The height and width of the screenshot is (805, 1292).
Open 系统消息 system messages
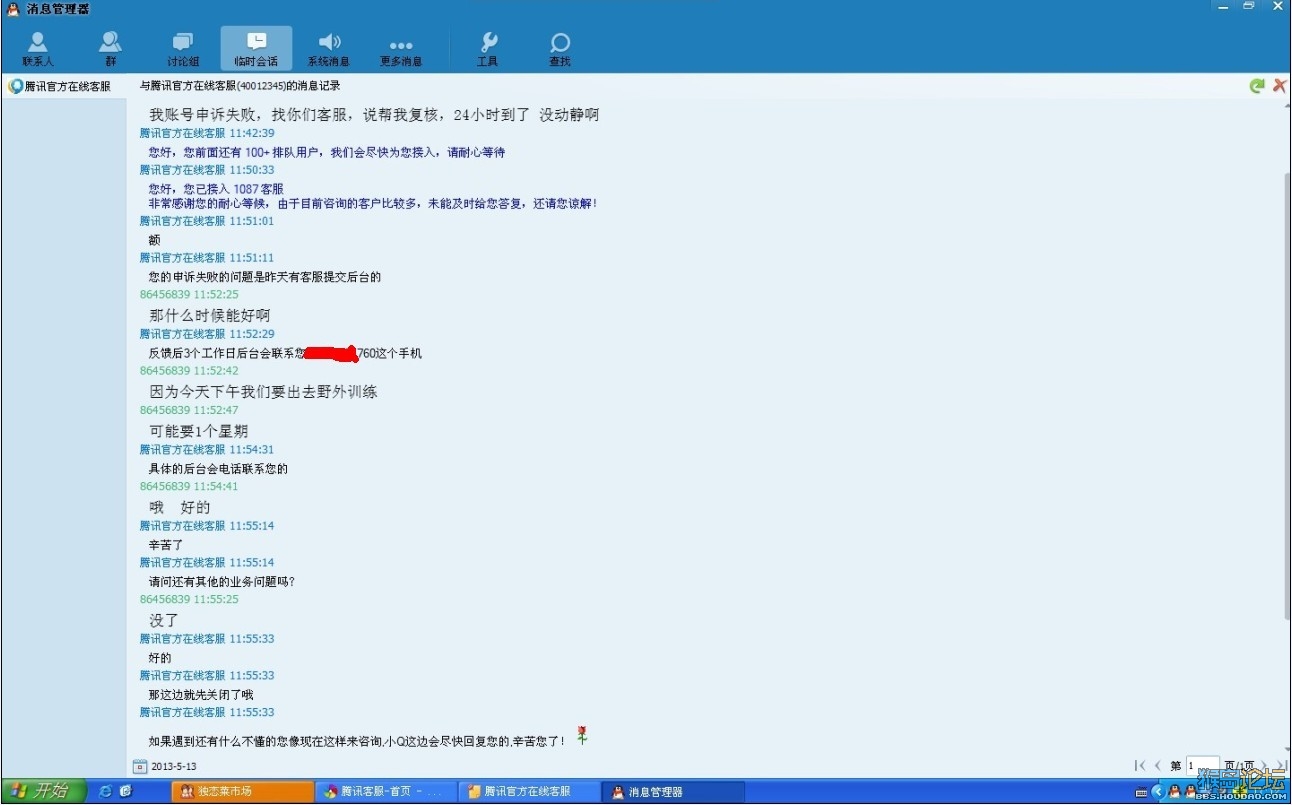(329, 48)
